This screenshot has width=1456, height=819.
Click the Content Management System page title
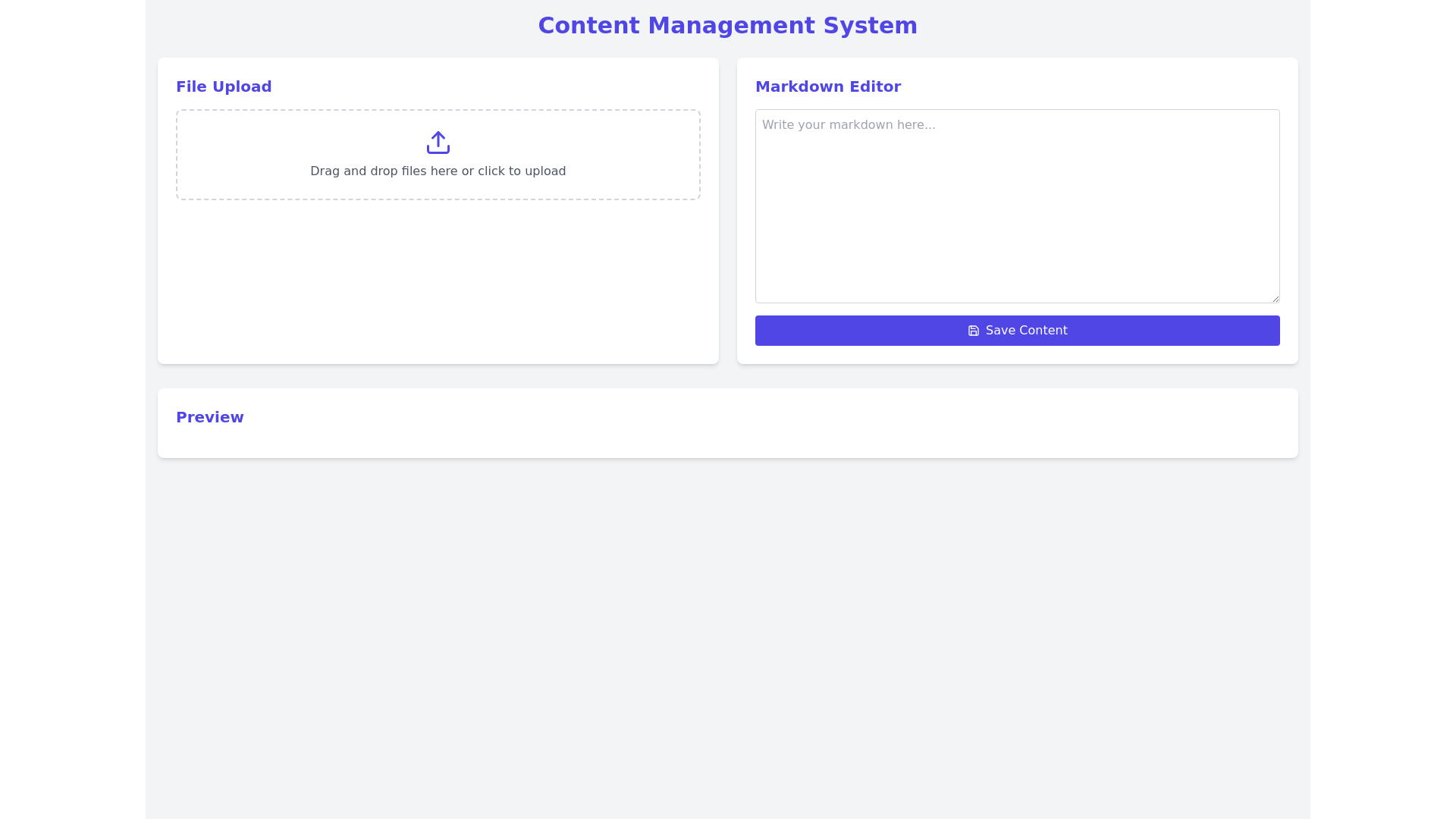click(728, 25)
